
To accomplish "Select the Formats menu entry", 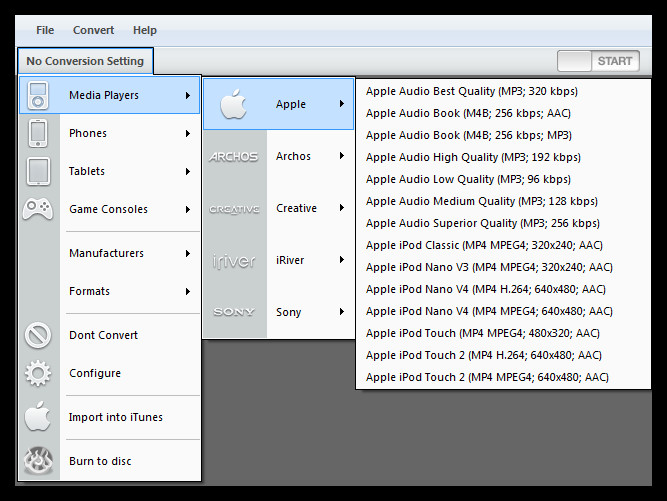I will pos(109,291).
